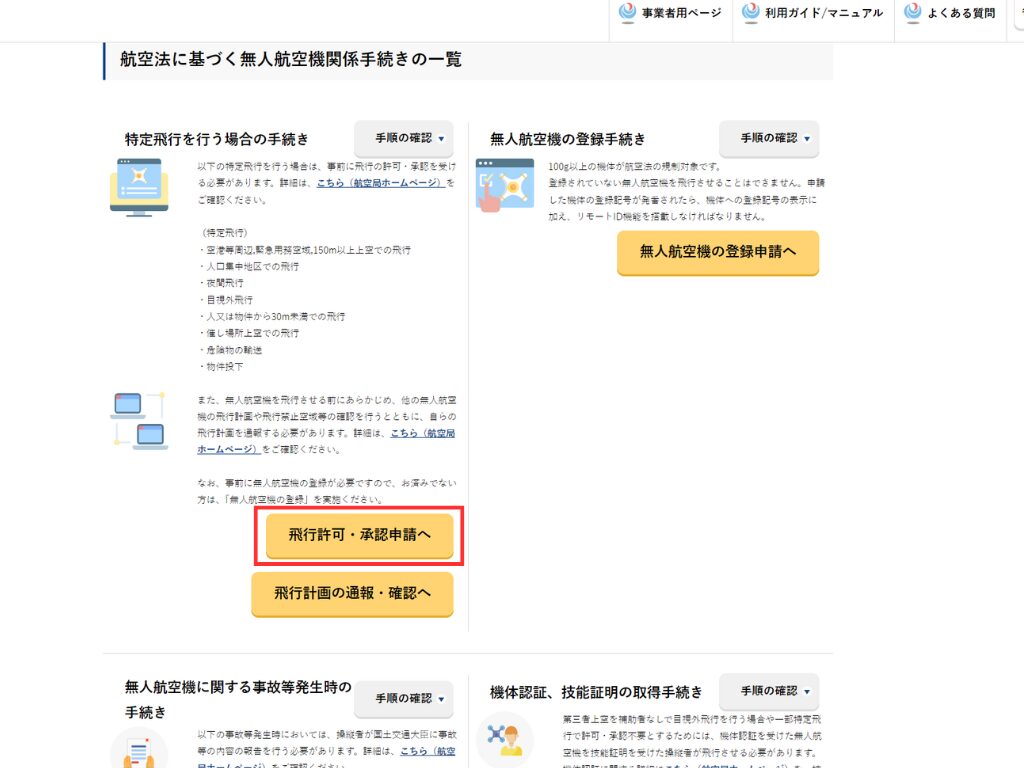Open 手順の確認 dropdown in the accident procedures section

(404, 698)
